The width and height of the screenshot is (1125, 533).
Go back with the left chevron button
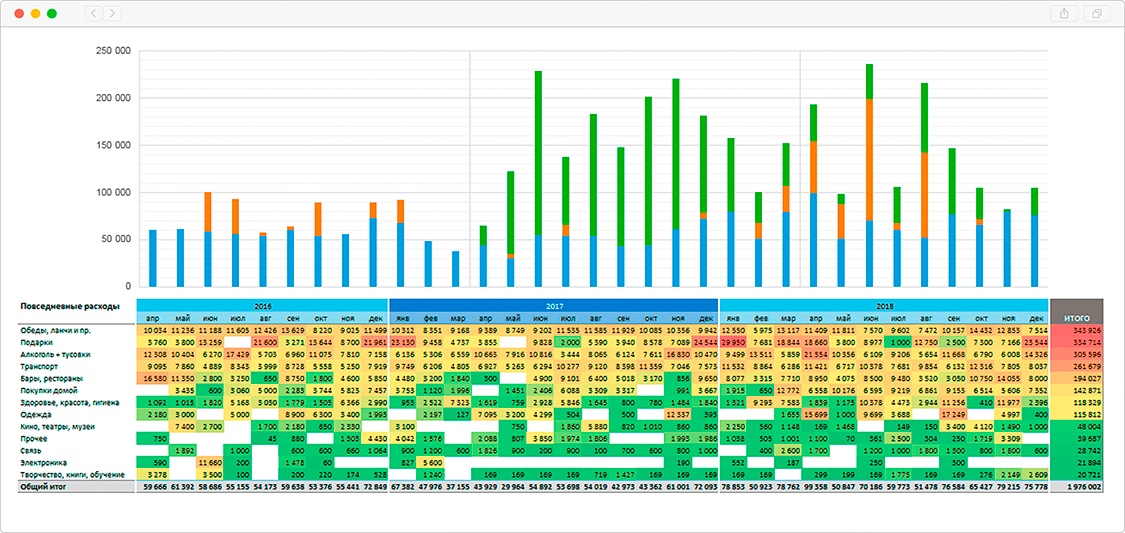93,14
